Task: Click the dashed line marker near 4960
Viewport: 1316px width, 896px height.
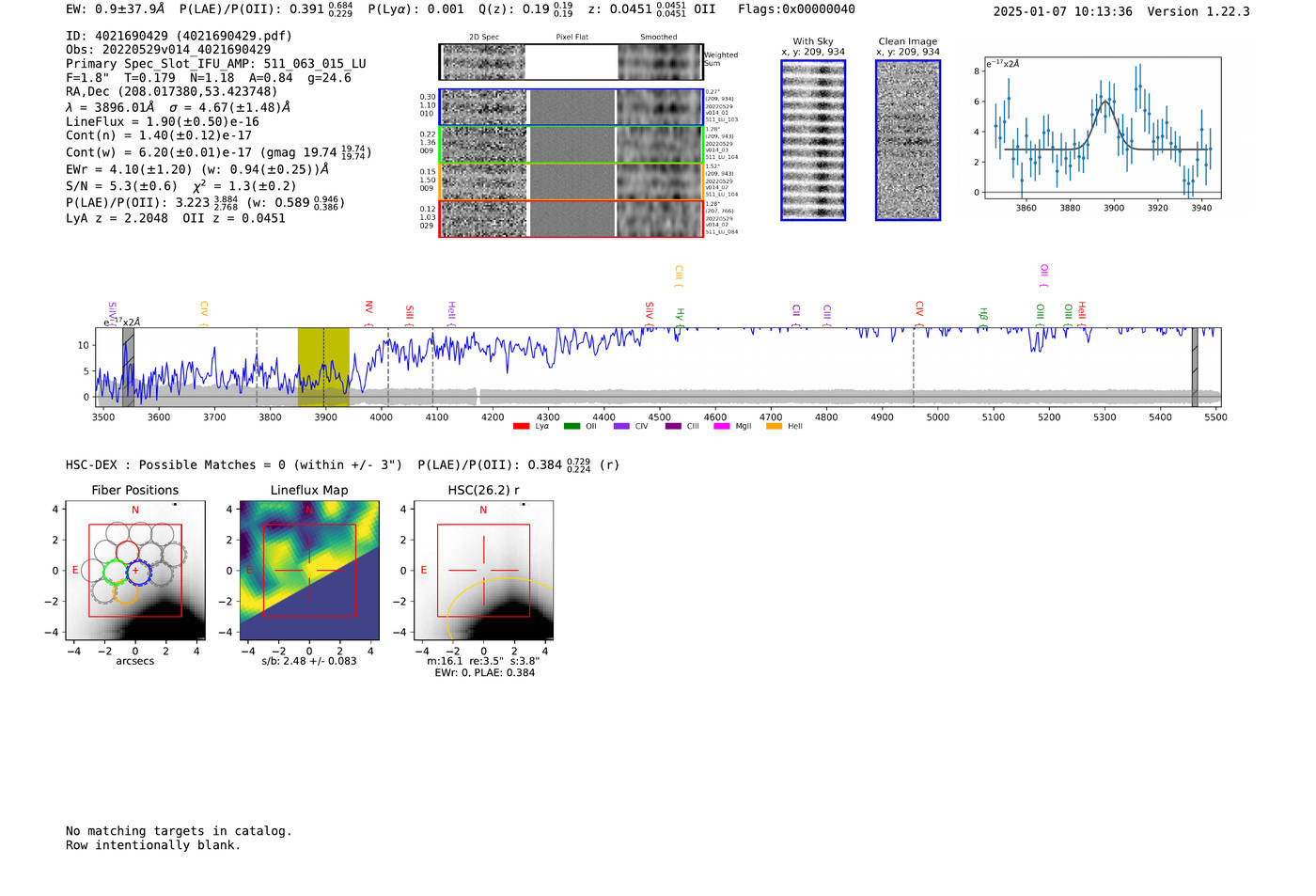Action: [913, 368]
